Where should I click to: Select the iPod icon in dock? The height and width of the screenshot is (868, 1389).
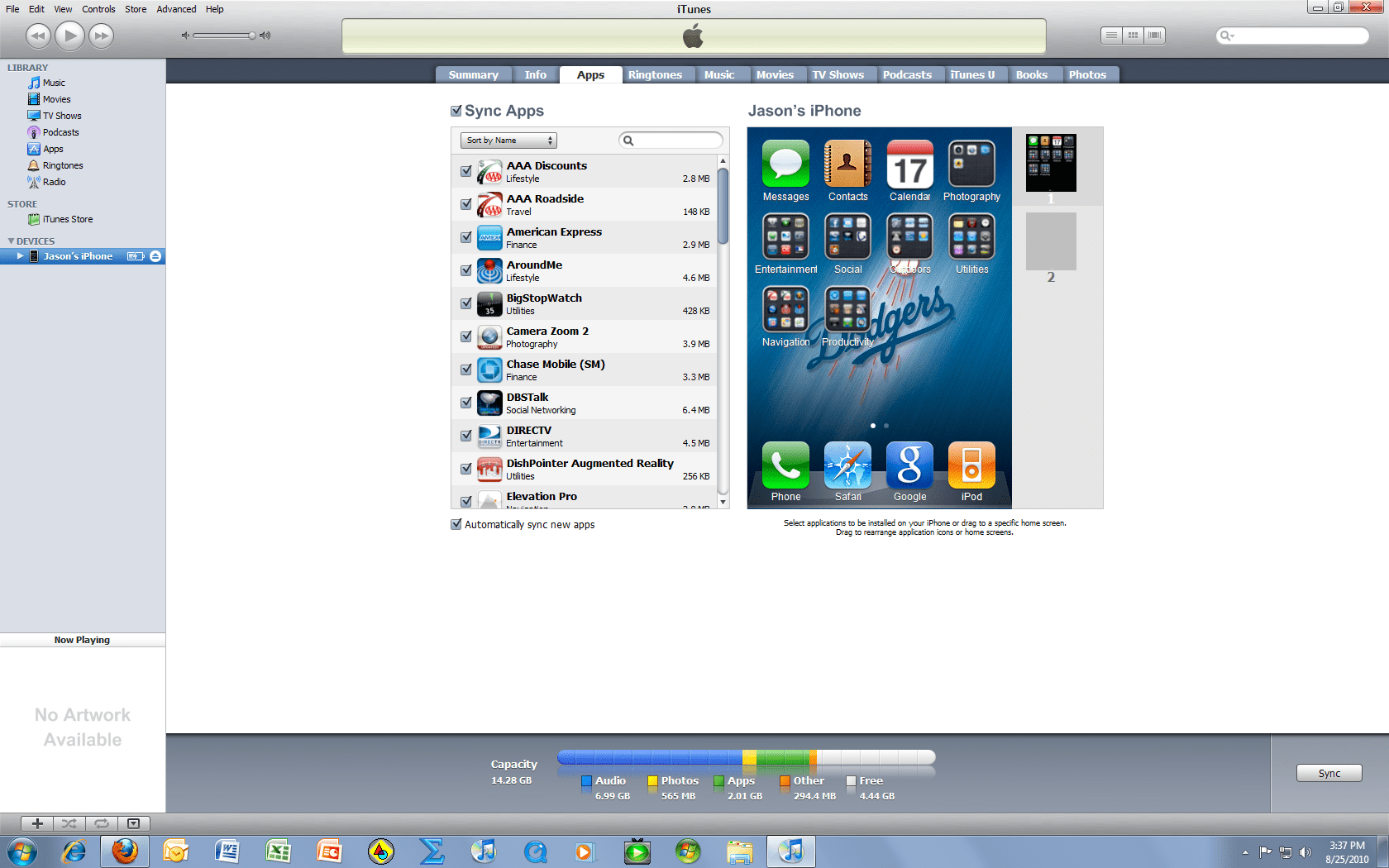(971, 465)
